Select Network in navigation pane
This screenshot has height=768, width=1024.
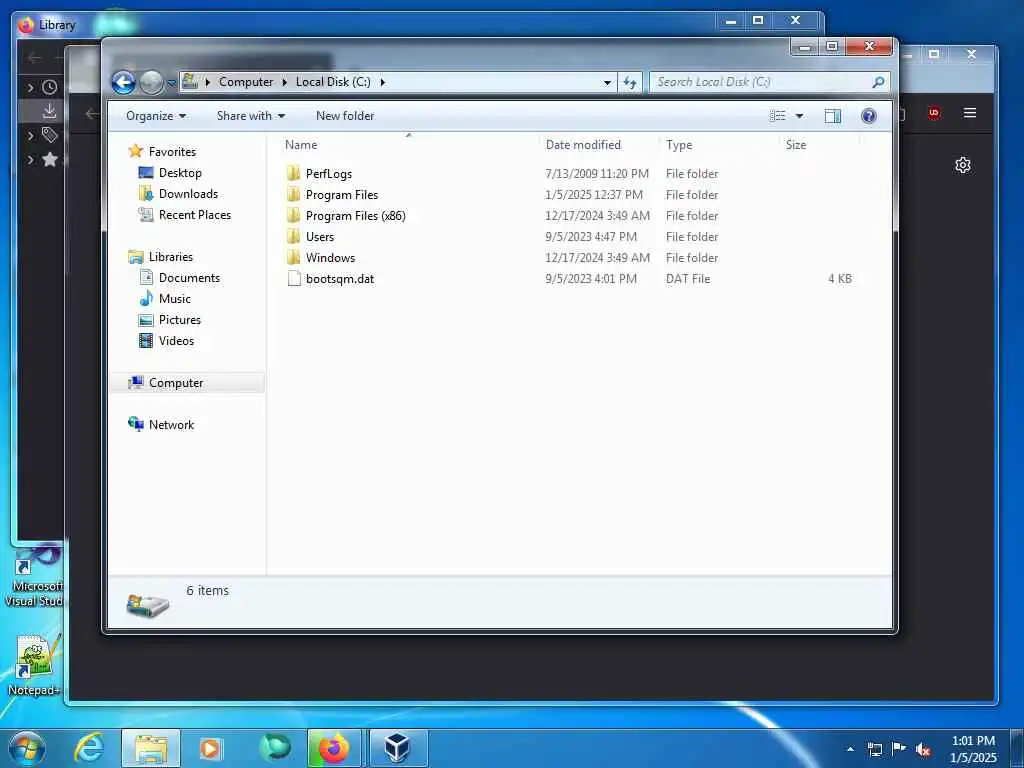(171, 424)
